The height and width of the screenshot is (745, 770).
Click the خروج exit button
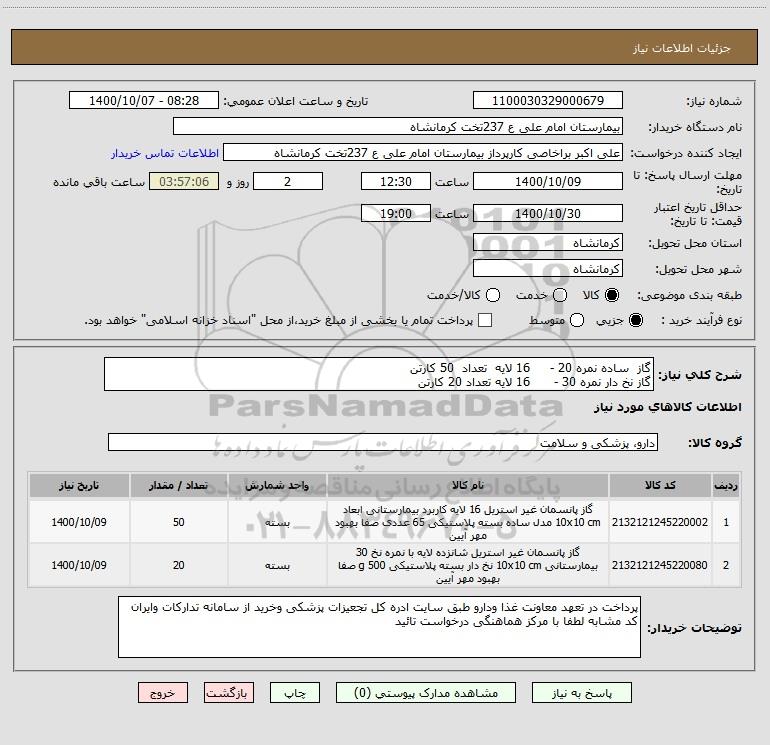click(x=163, y=693)
